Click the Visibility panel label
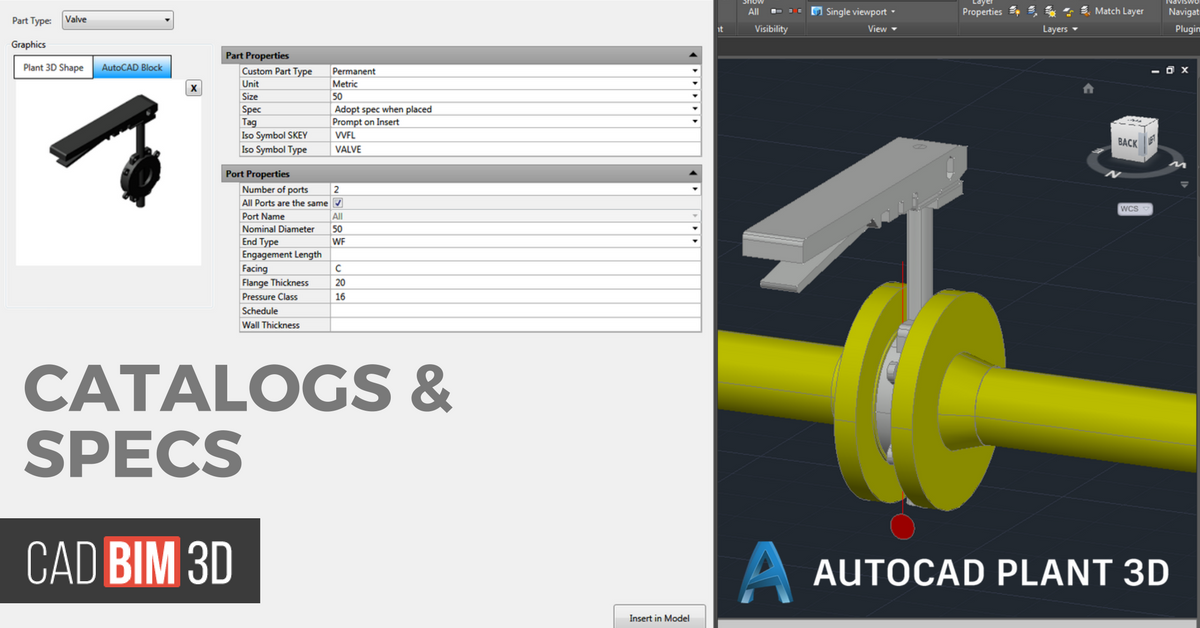 pyautogui.click(x=771, y=29)
